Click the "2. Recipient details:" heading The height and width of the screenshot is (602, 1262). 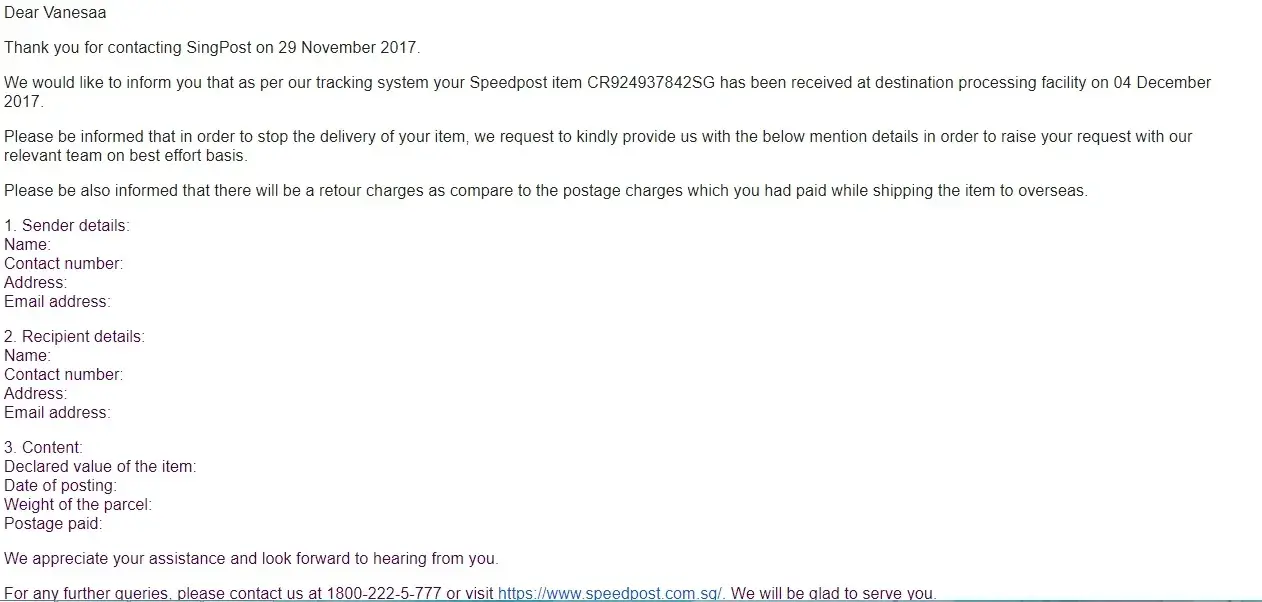pyautogui.click(x=74, y=337)
